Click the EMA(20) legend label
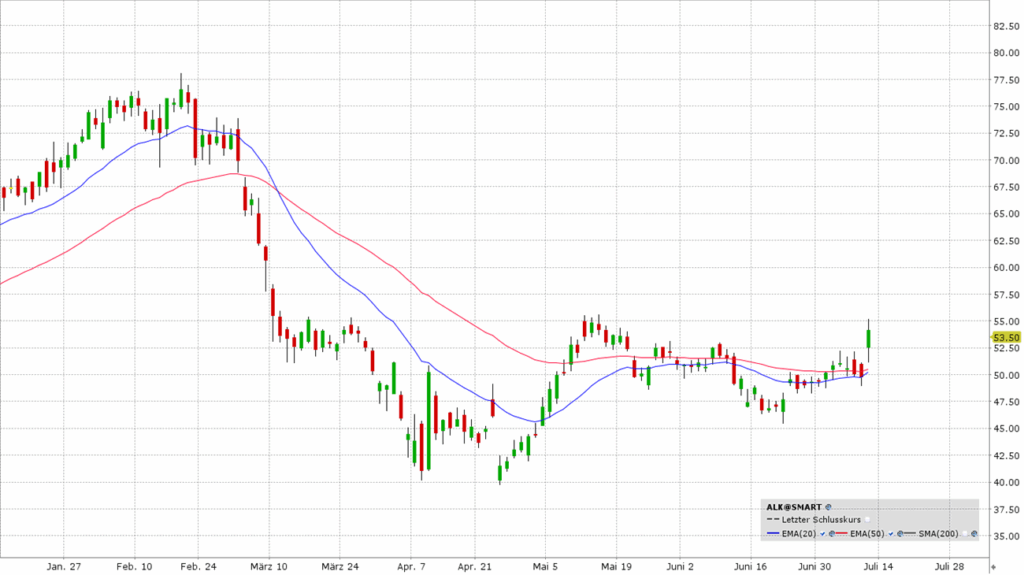Viewport: 1024px width, 575px height. (x=799, y=534)
